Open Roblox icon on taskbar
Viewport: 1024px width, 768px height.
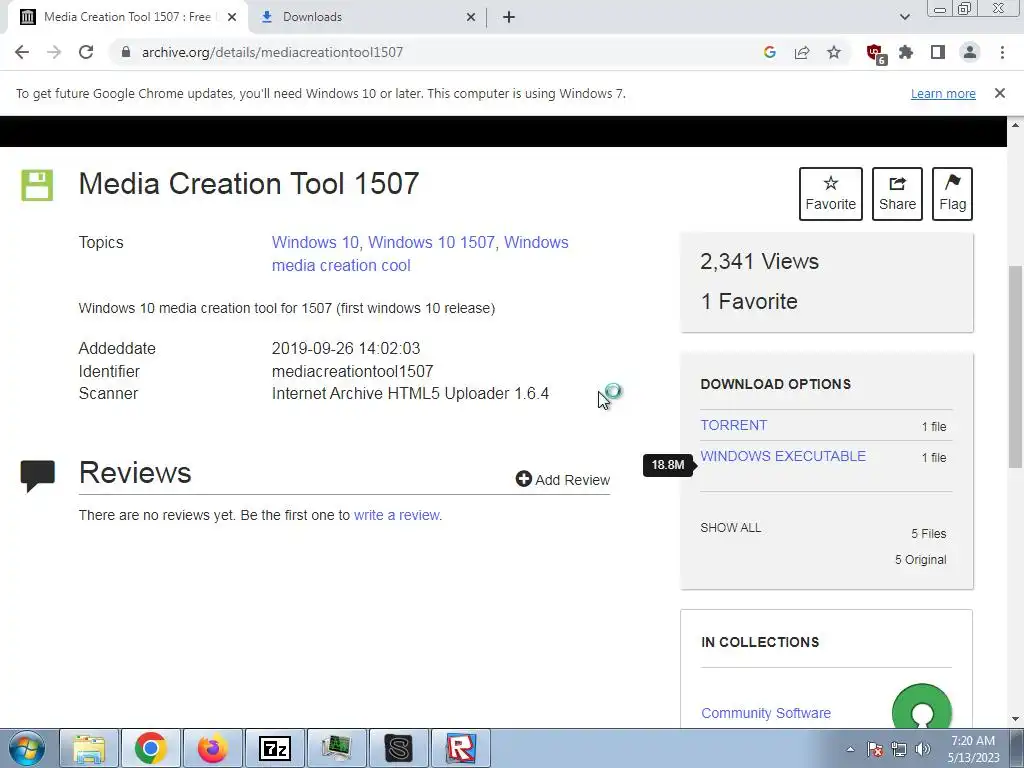(461, 748)
